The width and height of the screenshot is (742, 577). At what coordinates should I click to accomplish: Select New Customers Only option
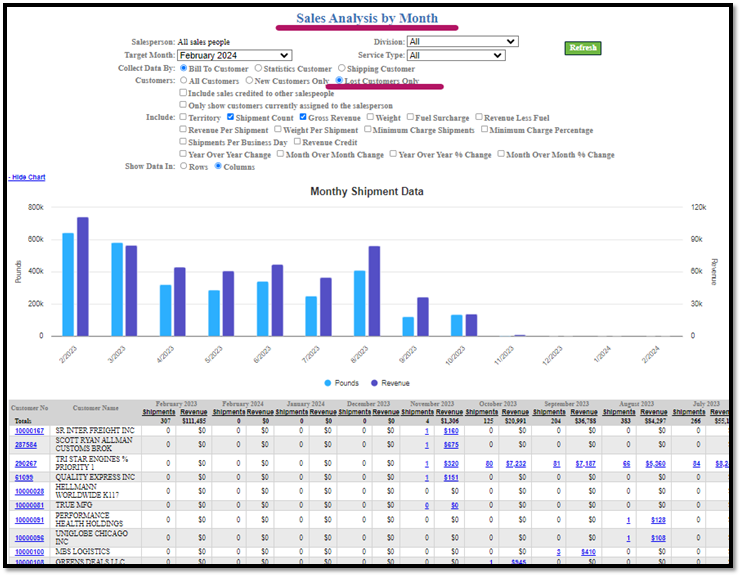coord(250,80)
